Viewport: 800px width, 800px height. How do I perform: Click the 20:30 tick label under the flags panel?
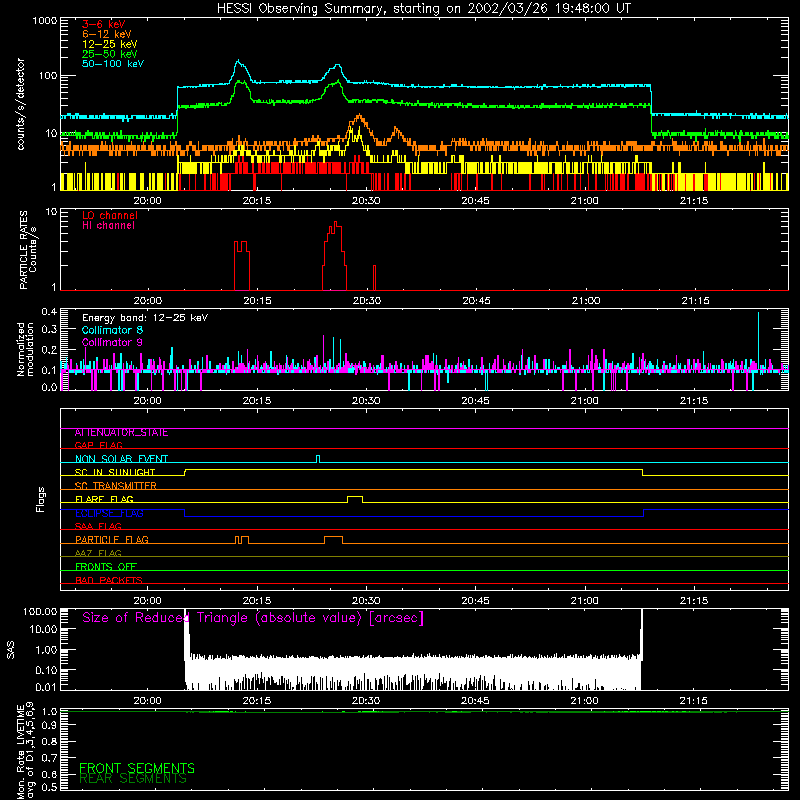click(x=366, y=601)
